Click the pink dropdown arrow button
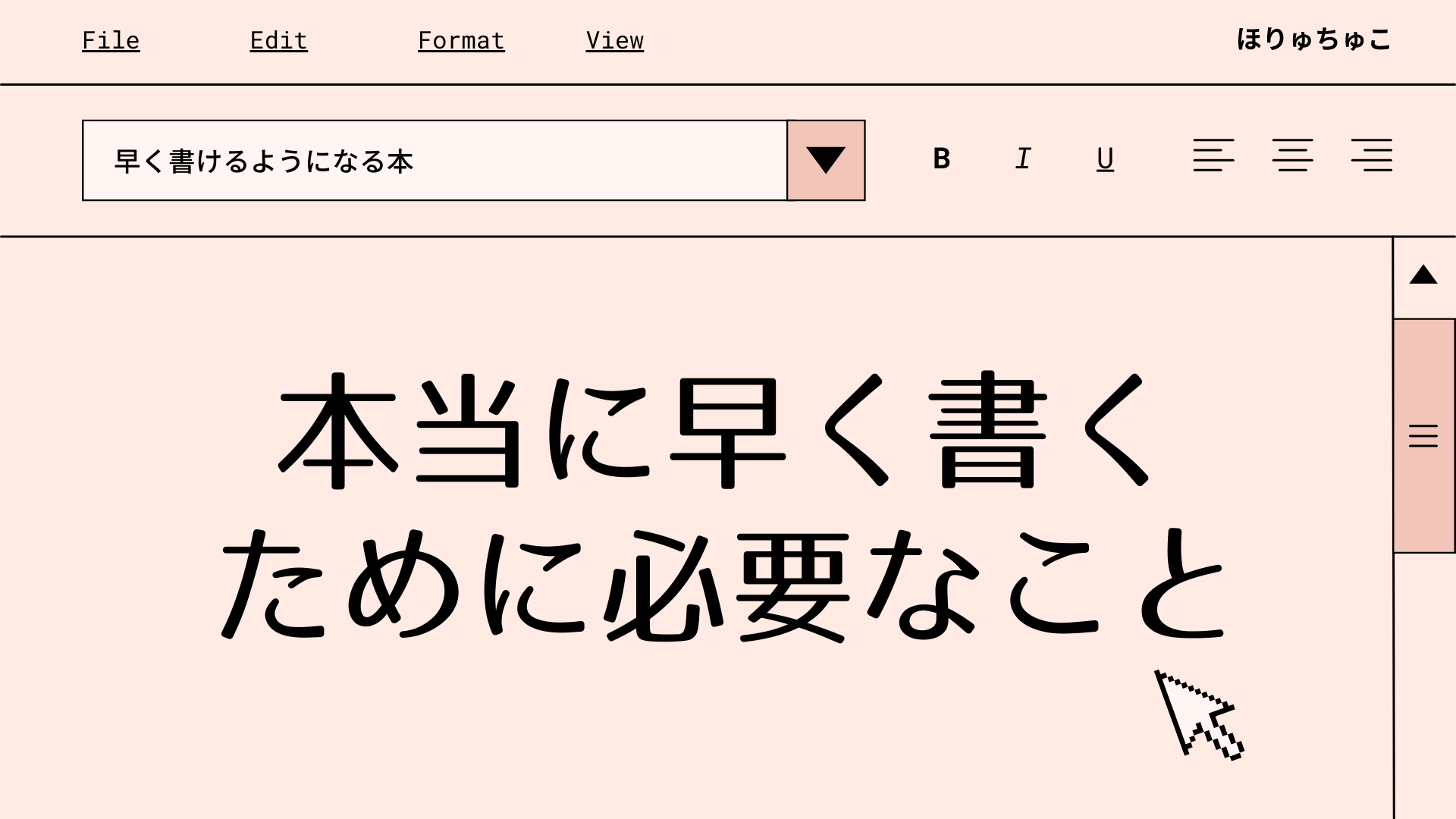The image size is (1456, 819). (826, 159)
